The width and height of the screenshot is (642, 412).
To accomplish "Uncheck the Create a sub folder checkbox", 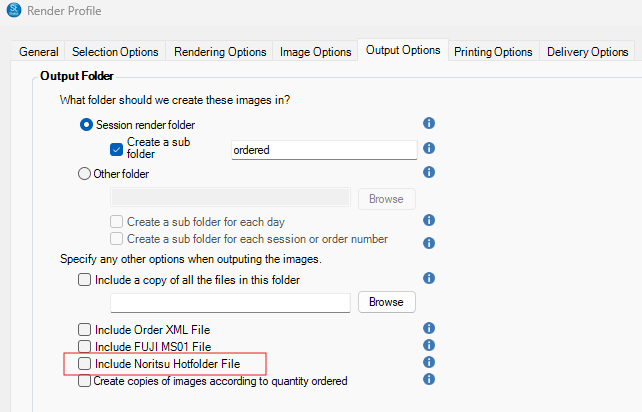I will click(116, 149).
